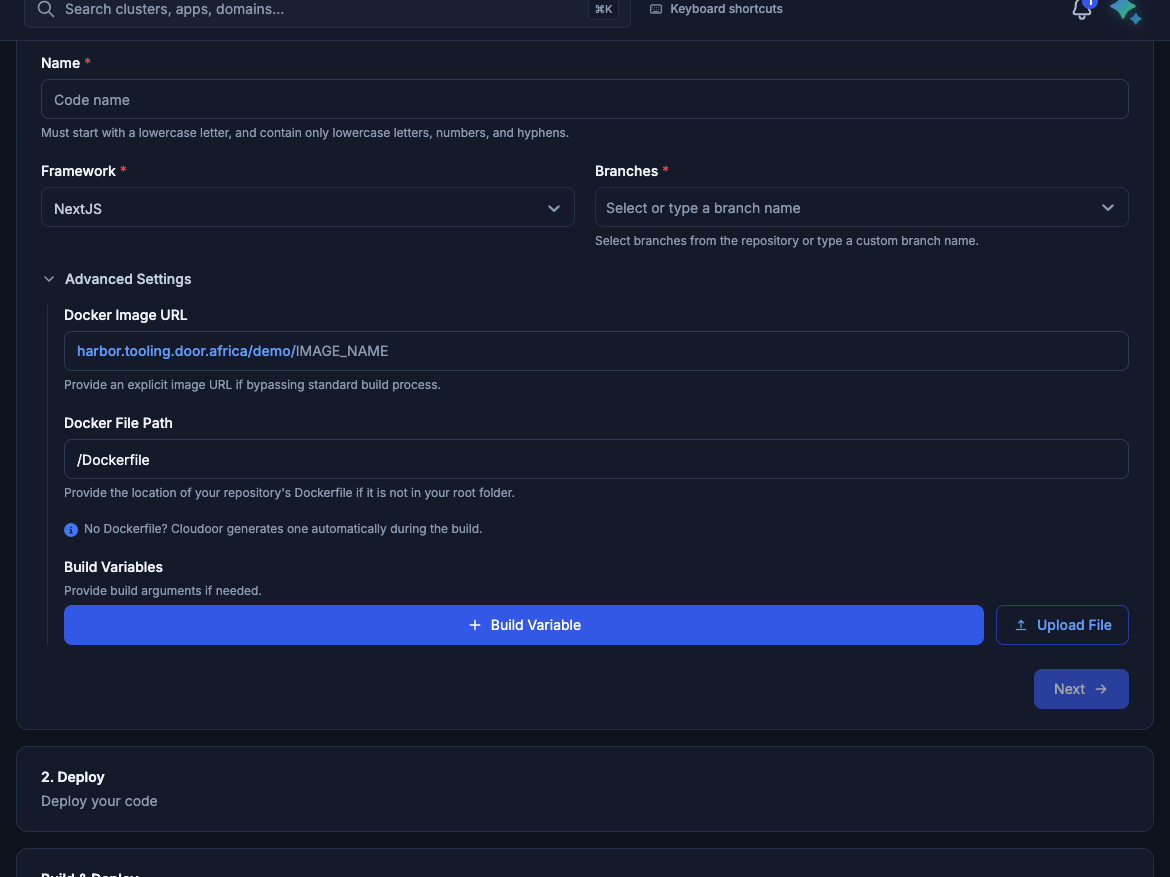Click the Build Variables heading
1170x877 pixels.
coord(113,567)
